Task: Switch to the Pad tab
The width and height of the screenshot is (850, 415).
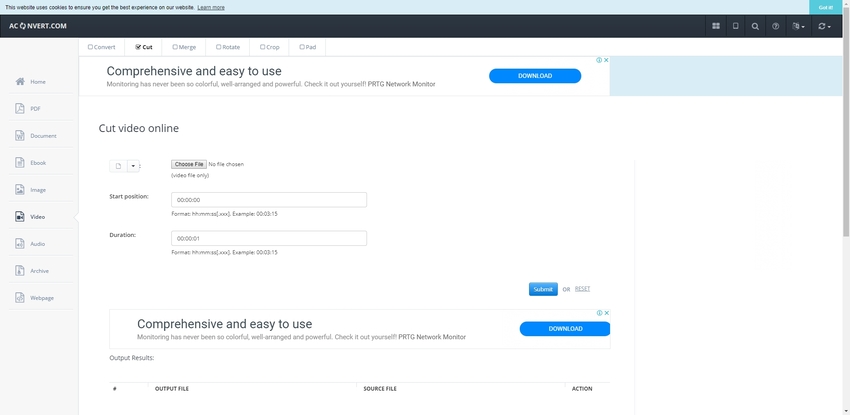Action: (306, 47)
